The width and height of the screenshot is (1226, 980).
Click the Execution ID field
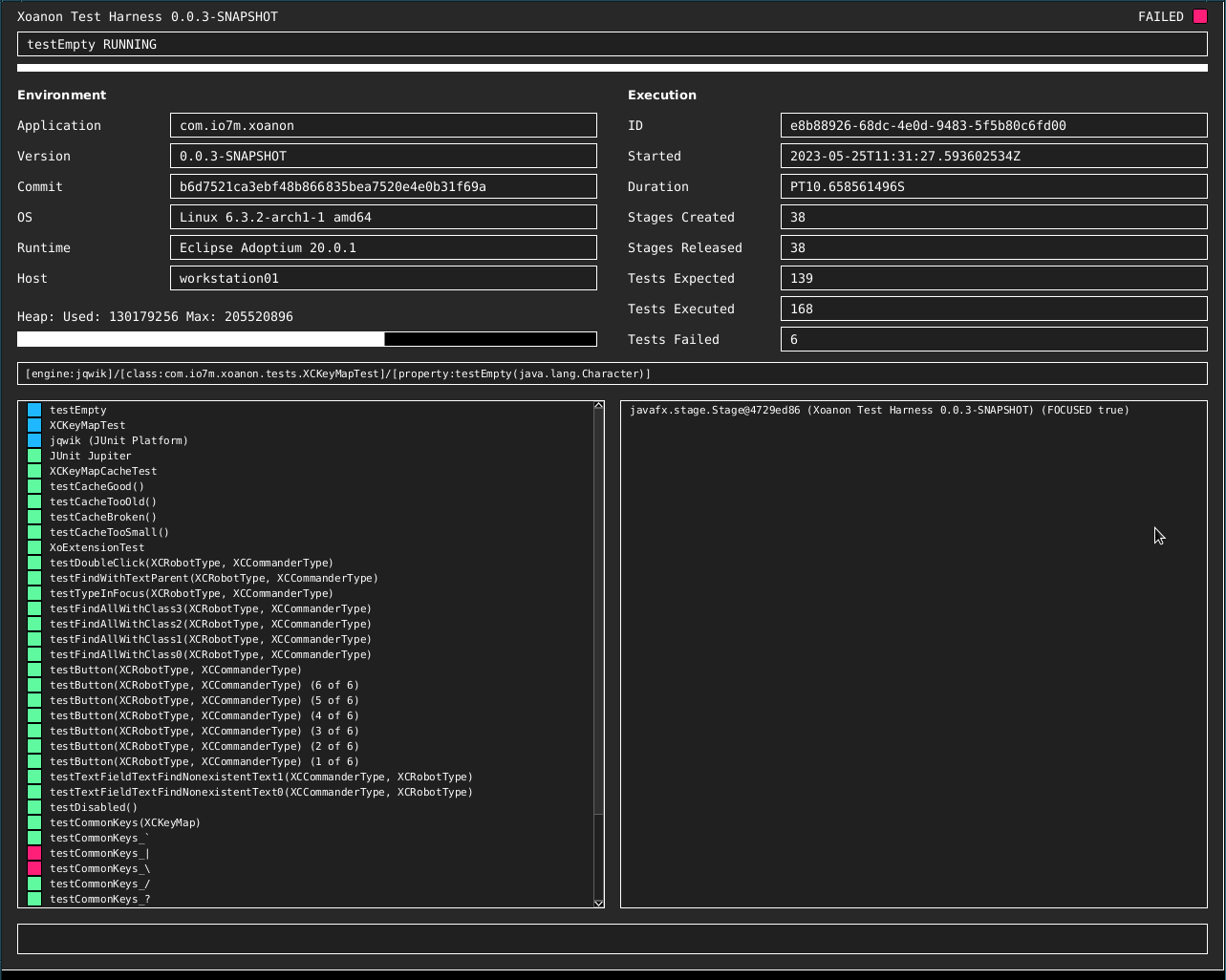[994, 125]
